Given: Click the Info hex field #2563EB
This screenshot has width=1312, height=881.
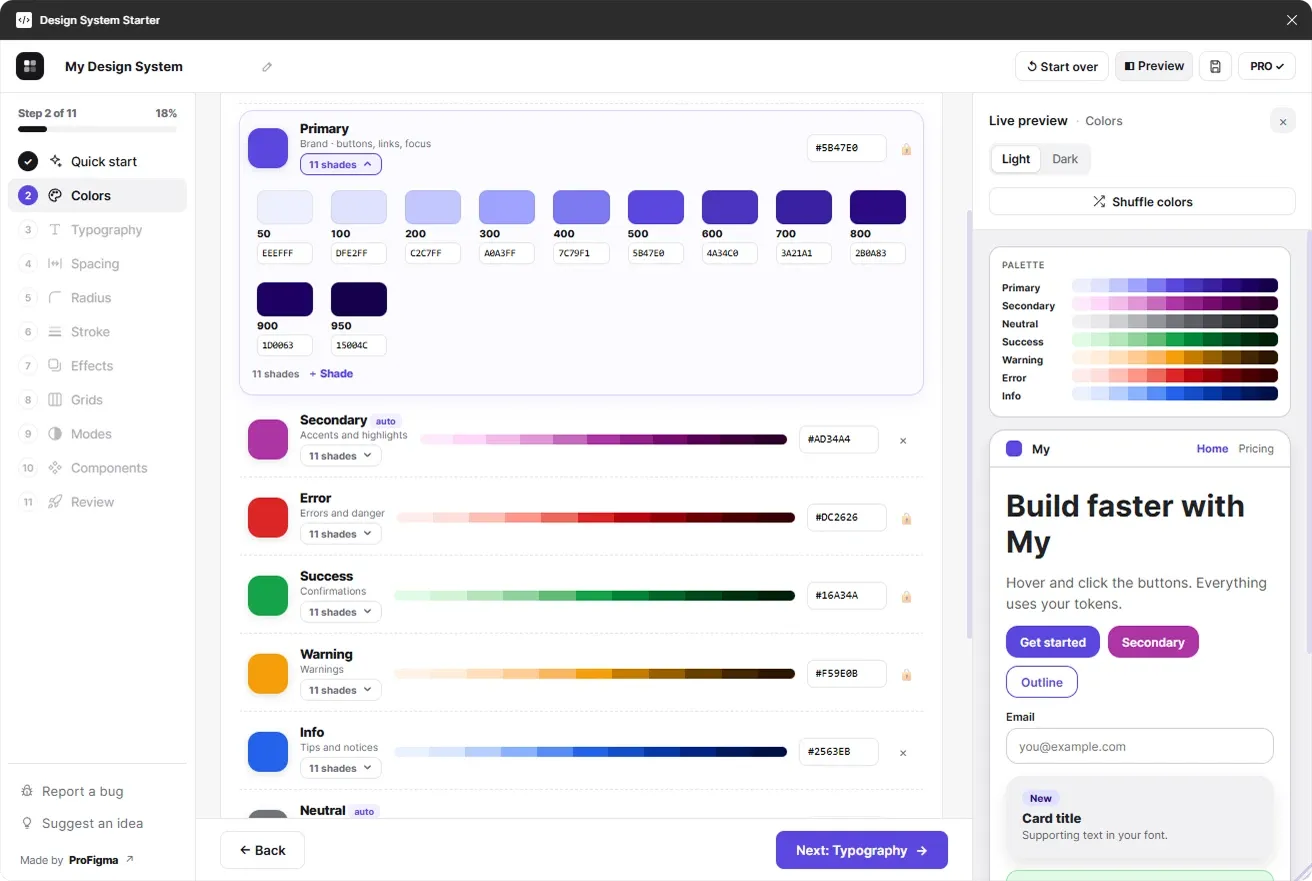Looking at the screenshot, I should (838, 752).
